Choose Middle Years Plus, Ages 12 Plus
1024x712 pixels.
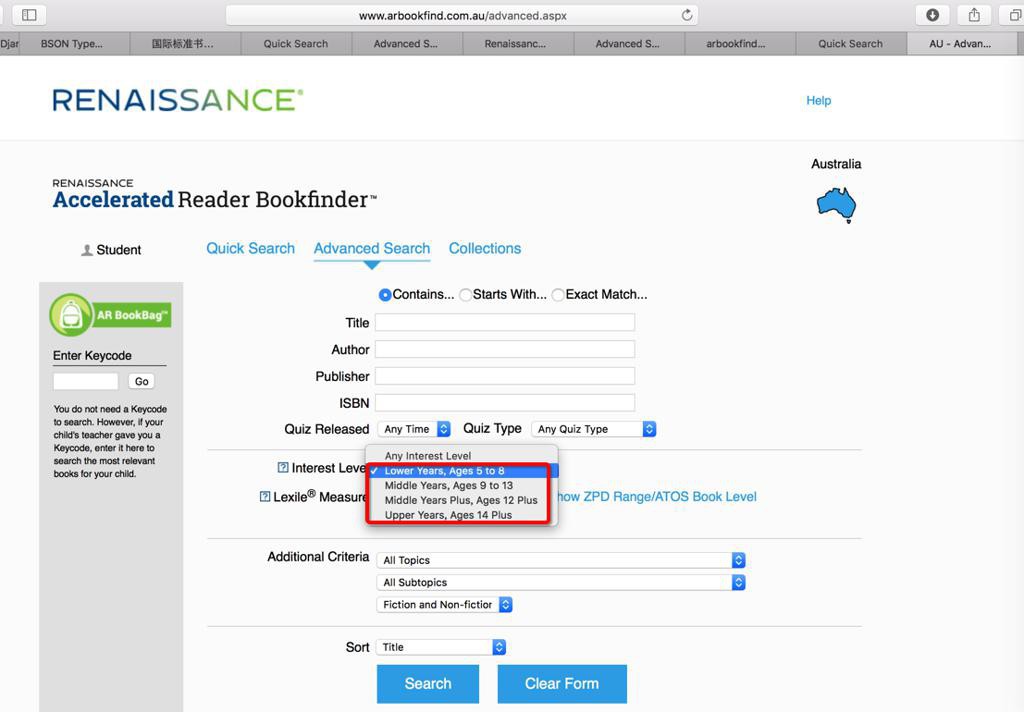coord(461,500)
